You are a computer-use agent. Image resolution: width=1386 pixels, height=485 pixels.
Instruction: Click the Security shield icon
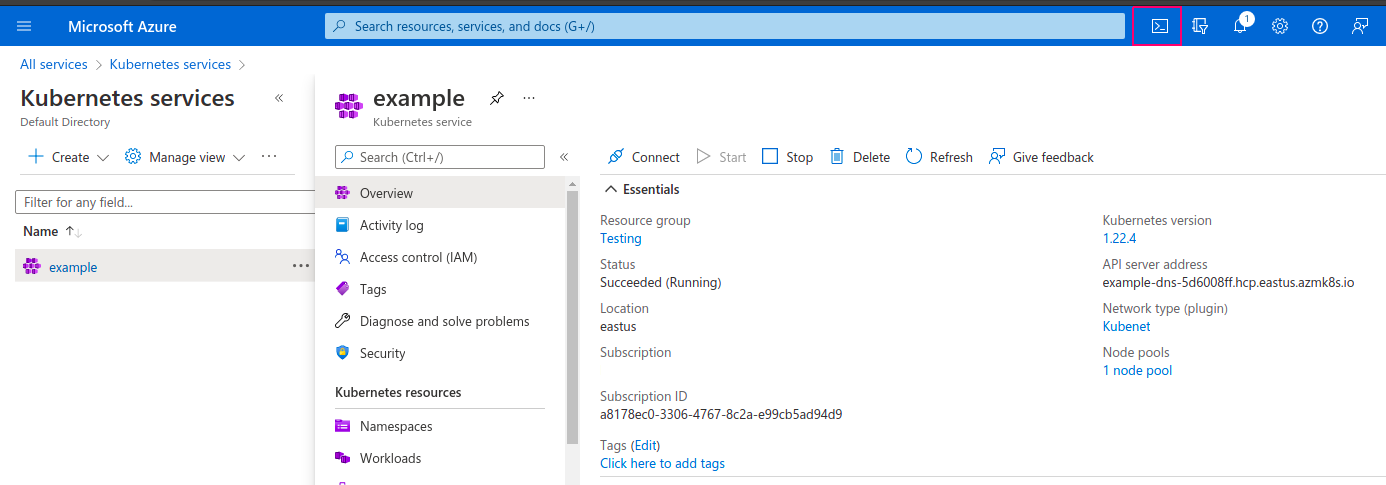pos(342,353)
